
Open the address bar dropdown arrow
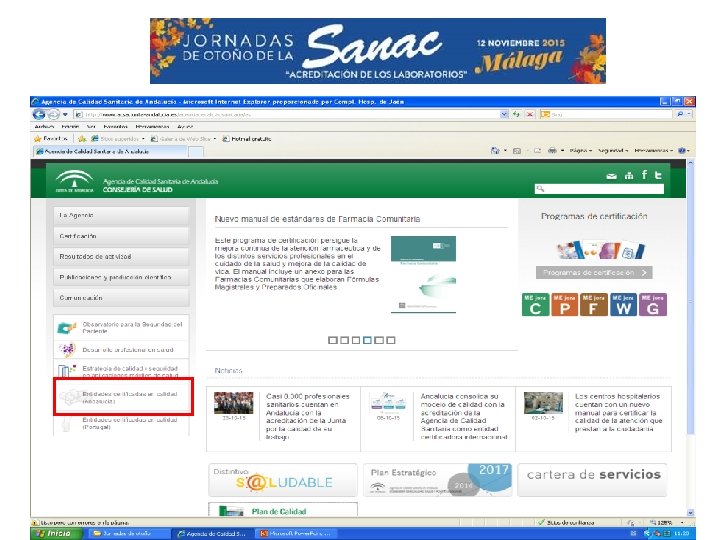504,114
